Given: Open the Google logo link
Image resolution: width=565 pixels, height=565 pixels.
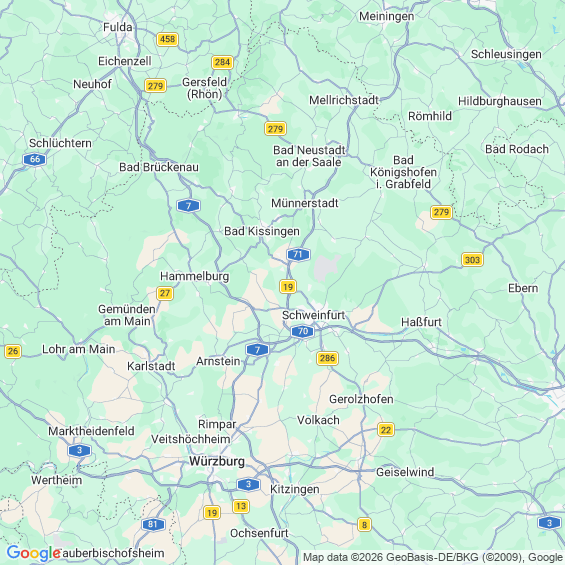Looking at the screenshot, I should coord(33,553).
